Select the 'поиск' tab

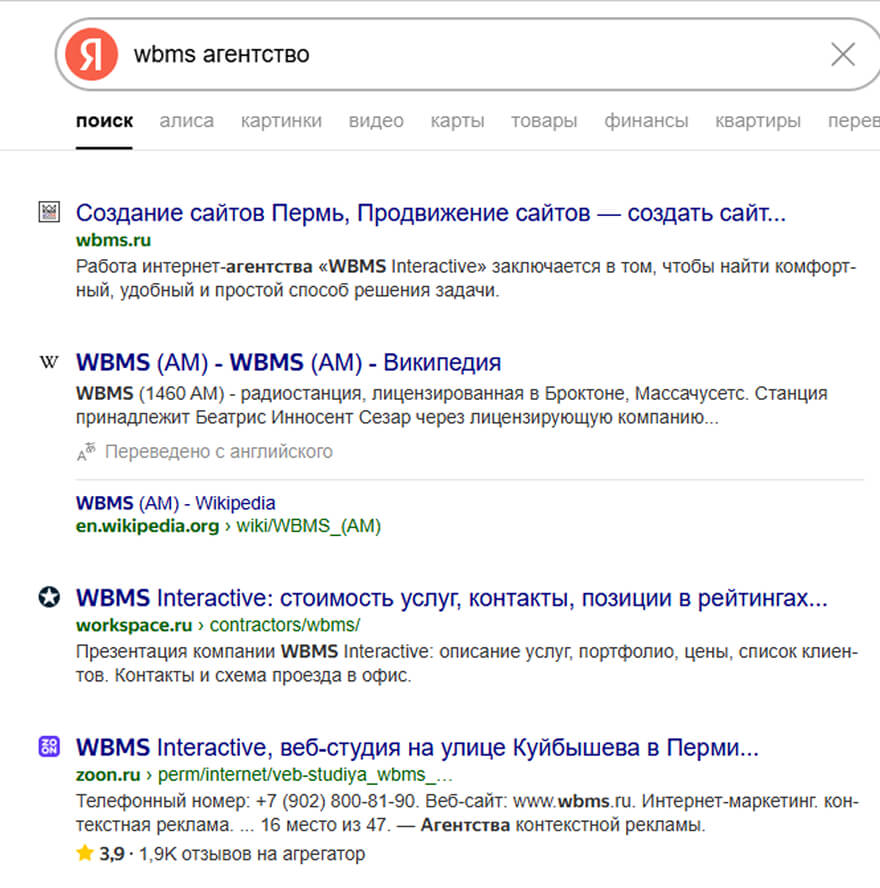[104, 121]
